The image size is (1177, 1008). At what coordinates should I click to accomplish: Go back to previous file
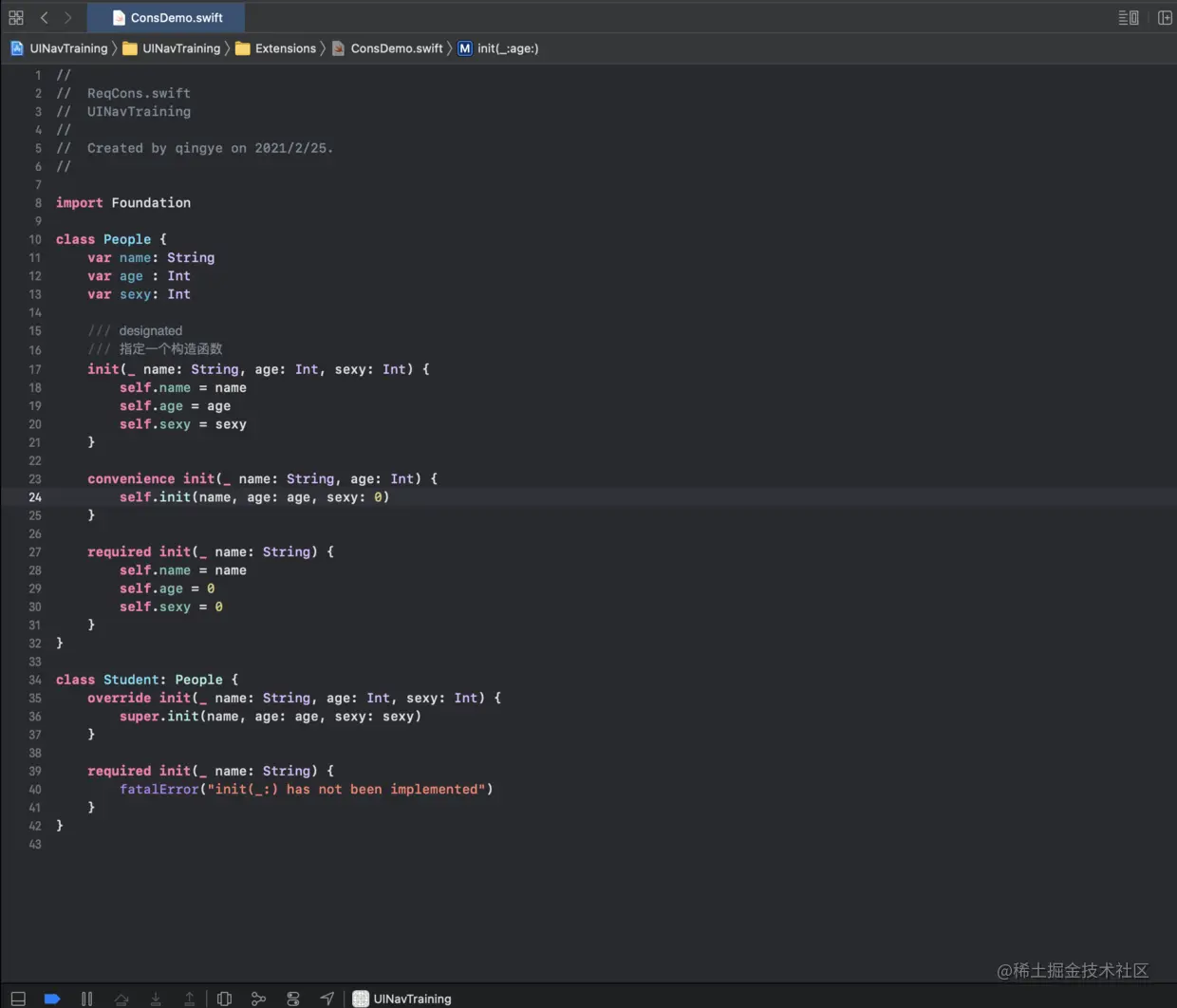click(x=44, y=17)
